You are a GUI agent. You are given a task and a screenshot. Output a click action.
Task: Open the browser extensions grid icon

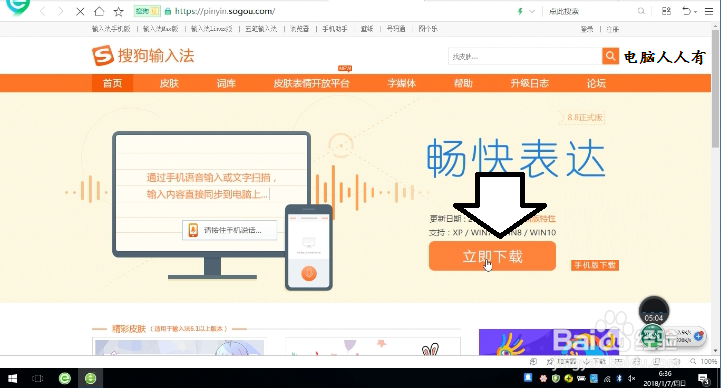pyautogui.click(x=666, y=11)
